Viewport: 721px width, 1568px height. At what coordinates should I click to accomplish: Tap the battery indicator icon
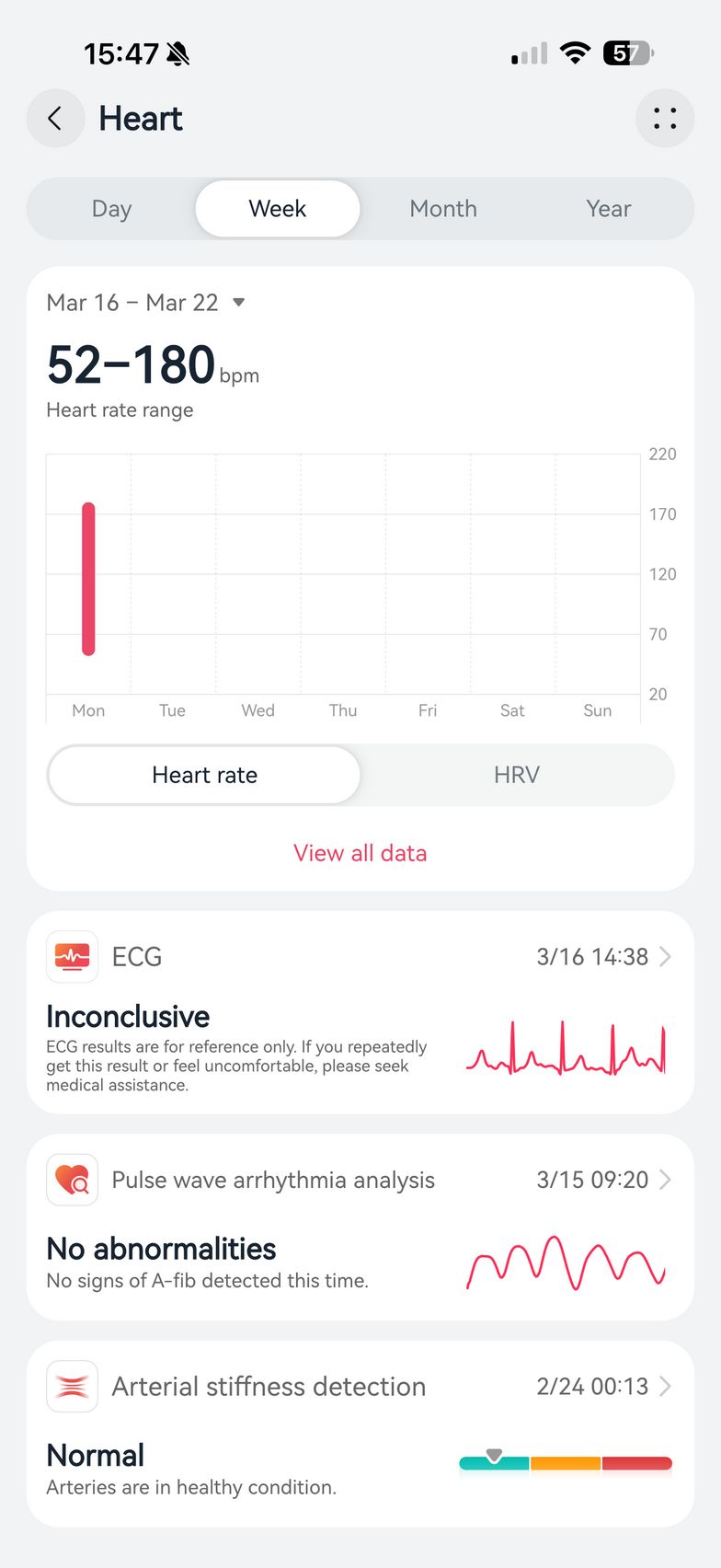click(x=627, y=53)
